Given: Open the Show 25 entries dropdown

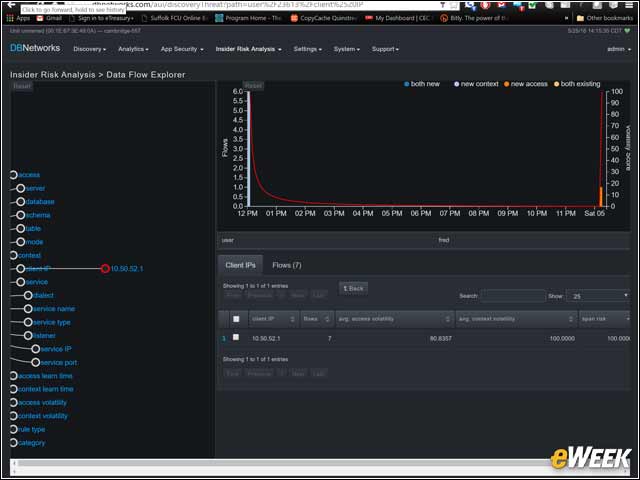Looking at the screenshot, I should pyautogui.click(x=598, y=296).
